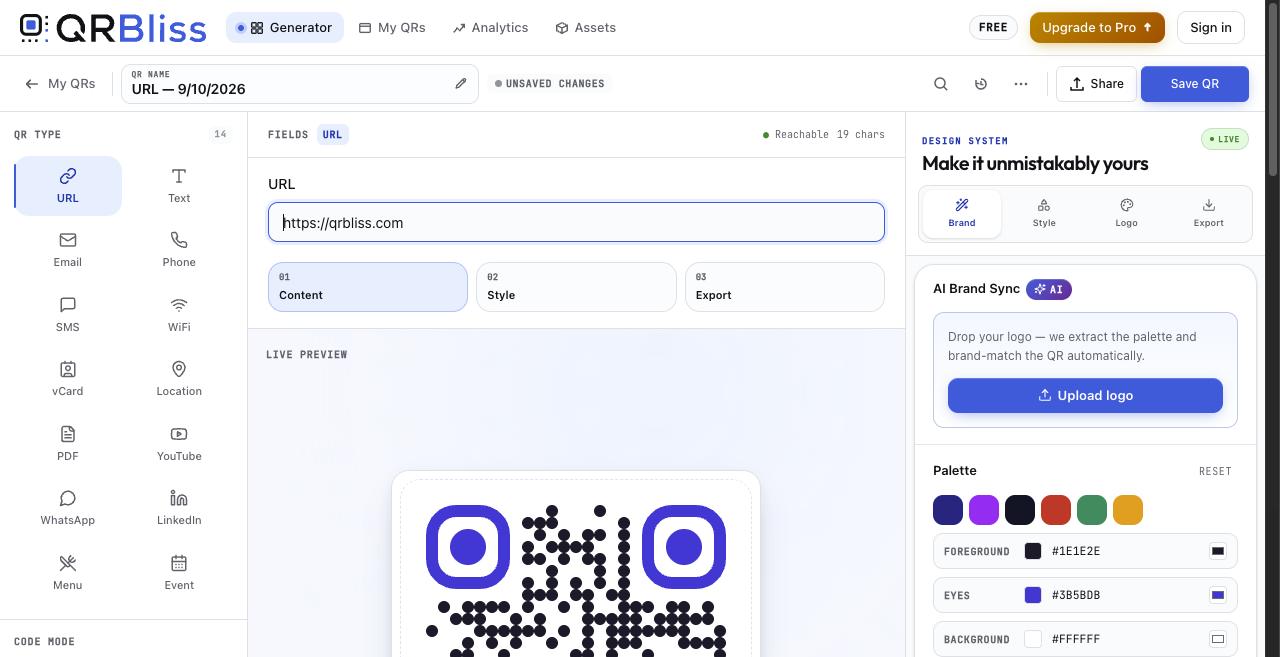Click the background #FFFFFF swatch
The height and width of the screenshot is (657, 1280).
point(1033,639)
